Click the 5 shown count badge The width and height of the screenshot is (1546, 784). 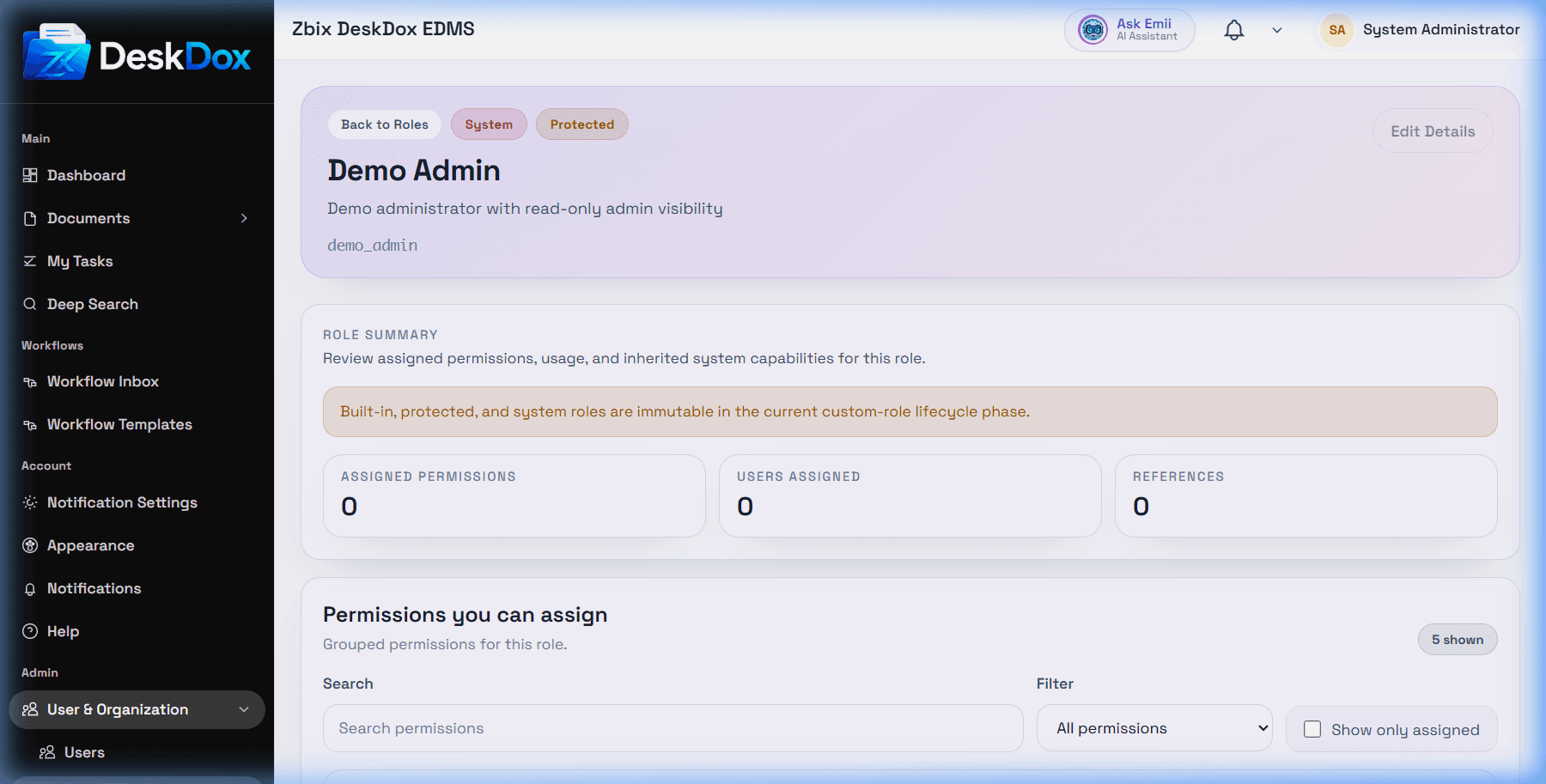[1458, 640]
